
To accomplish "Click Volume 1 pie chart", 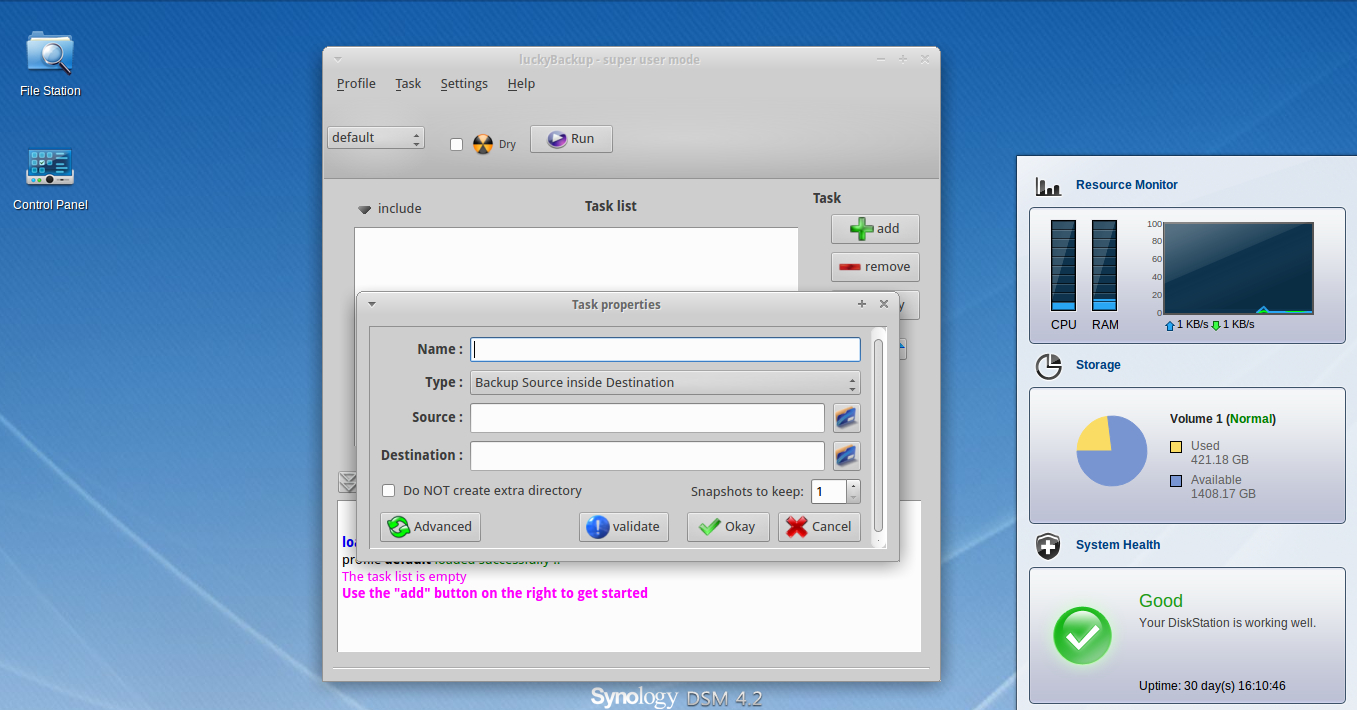I will click(x=1111, y=451).
